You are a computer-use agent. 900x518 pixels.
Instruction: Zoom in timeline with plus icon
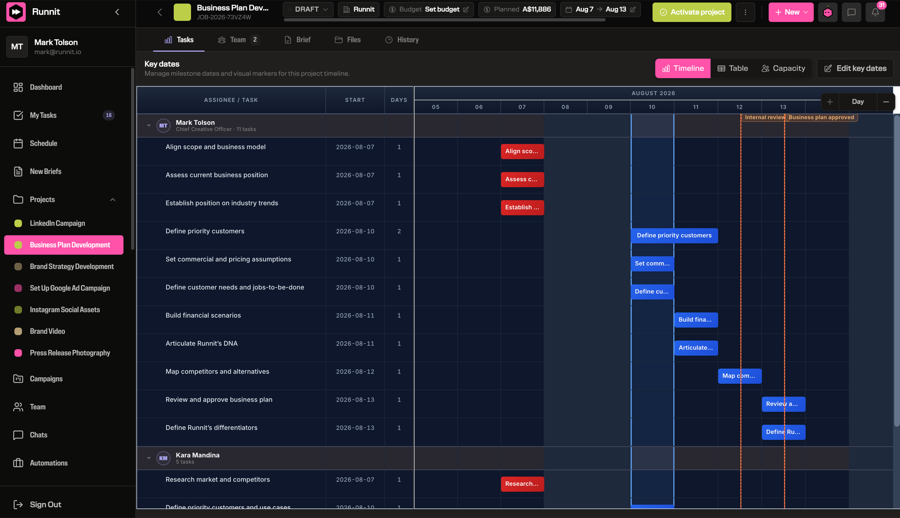tap(829, 102)
